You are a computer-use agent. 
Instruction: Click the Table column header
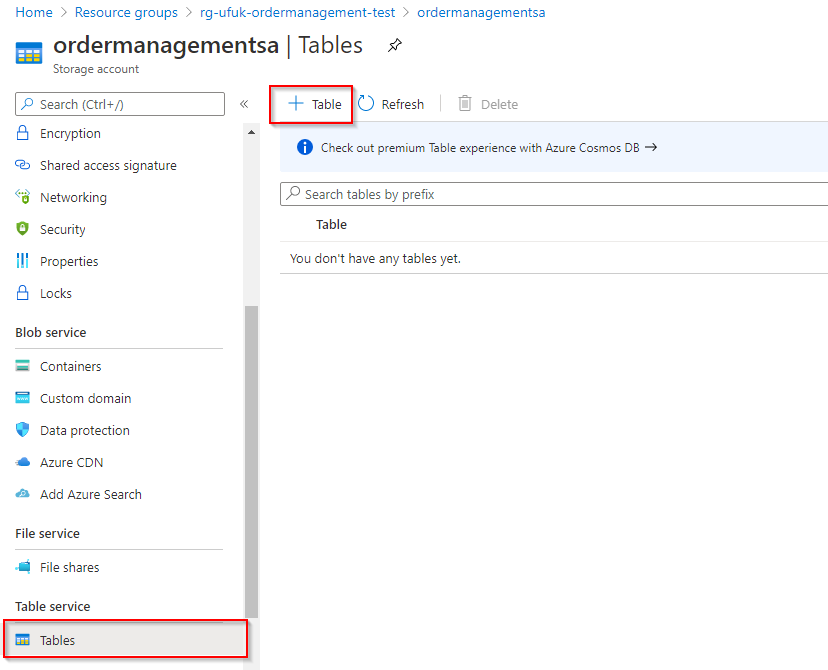[331, 224]
